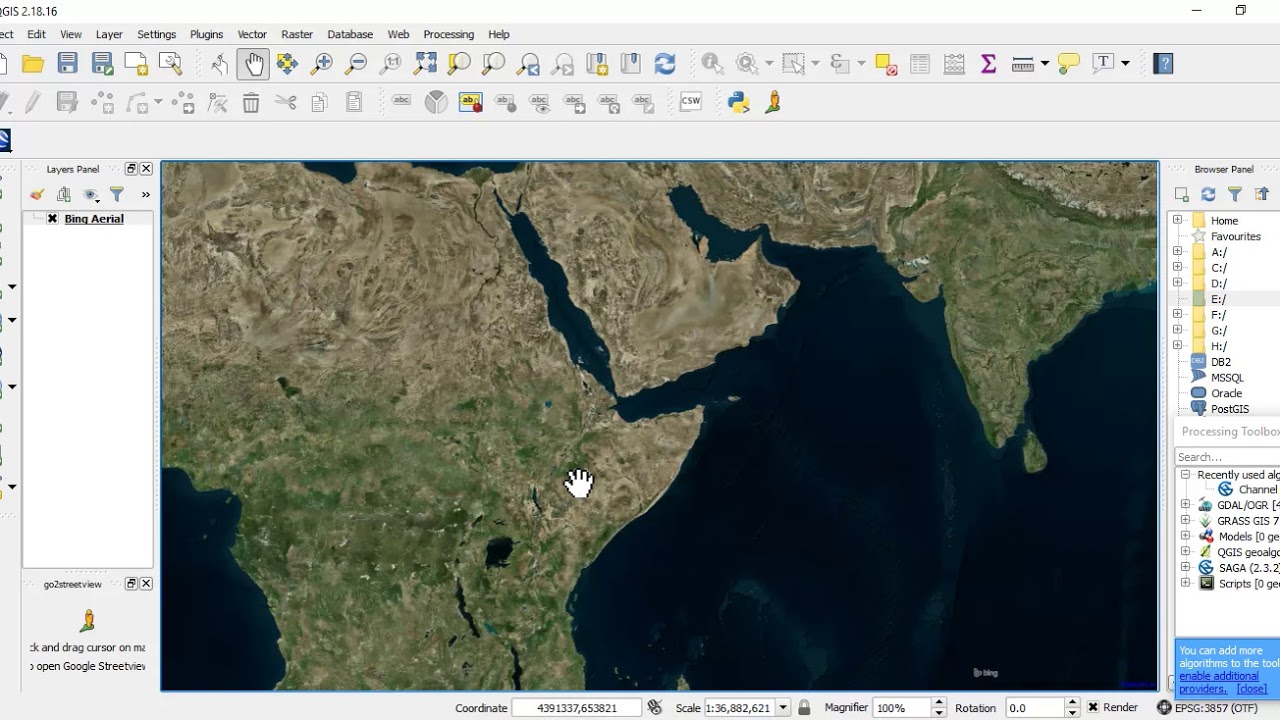Click Zoom to Selection icon

[x=459, y=64]
